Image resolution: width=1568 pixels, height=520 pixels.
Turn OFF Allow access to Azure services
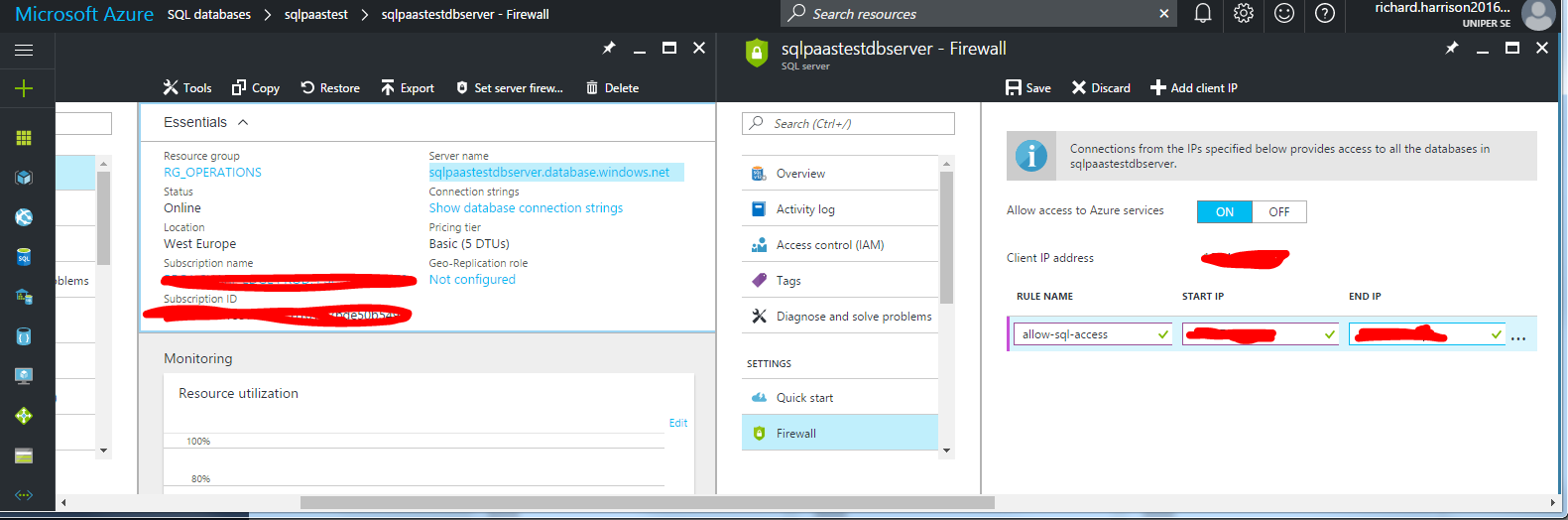[x=1279, y=212]
